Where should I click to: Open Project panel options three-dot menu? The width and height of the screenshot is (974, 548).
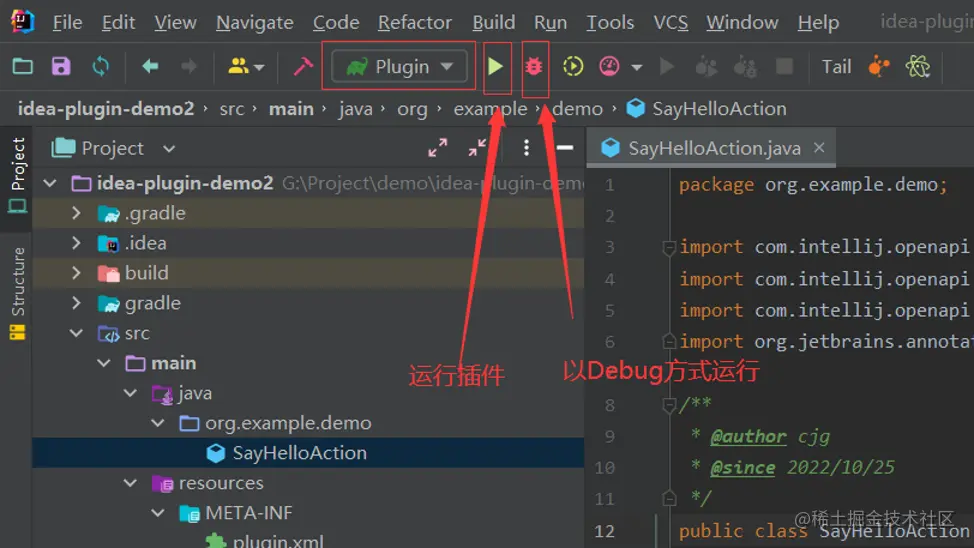[x=526, y=148]
